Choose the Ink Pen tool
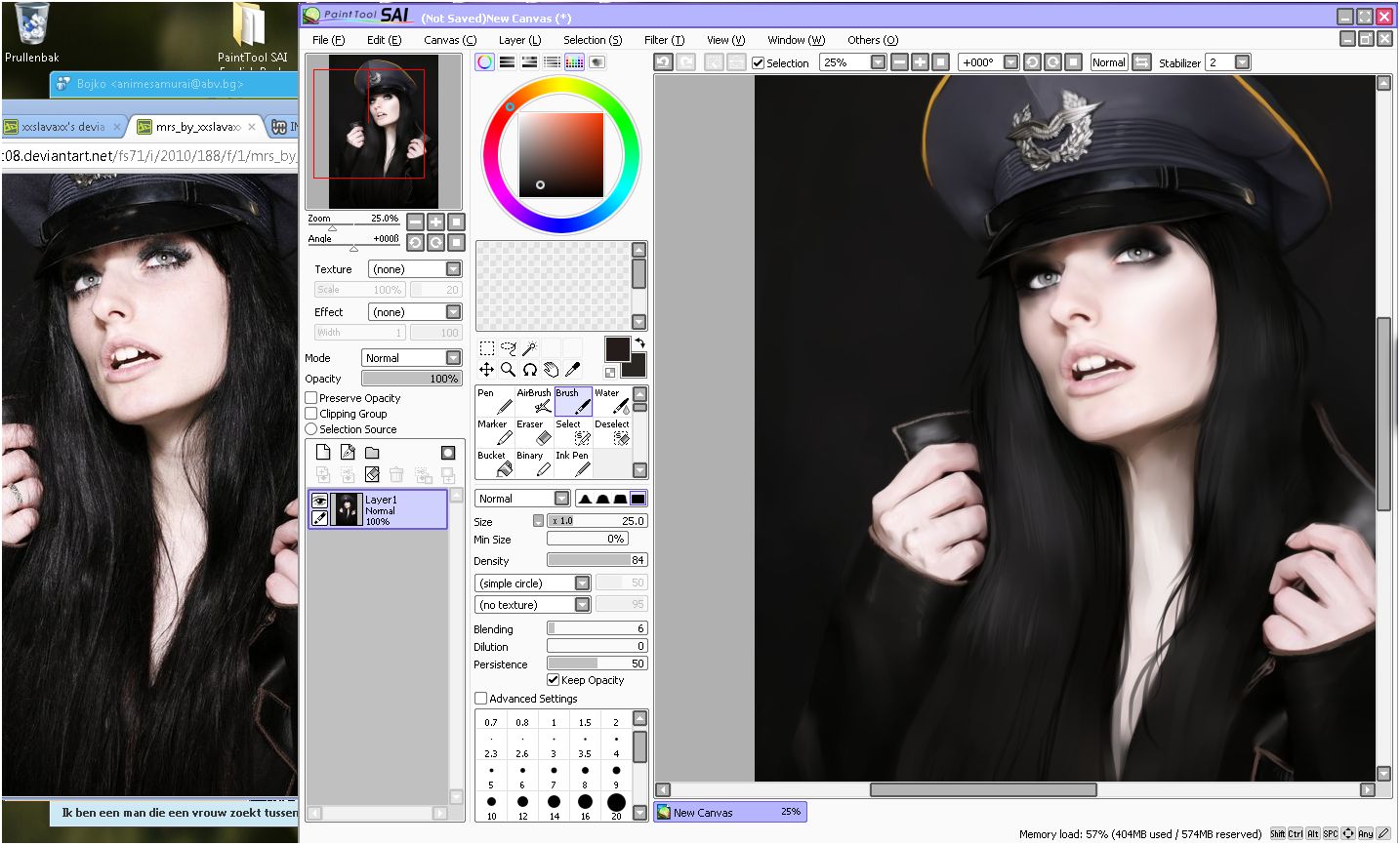 [x=573, y=463]
